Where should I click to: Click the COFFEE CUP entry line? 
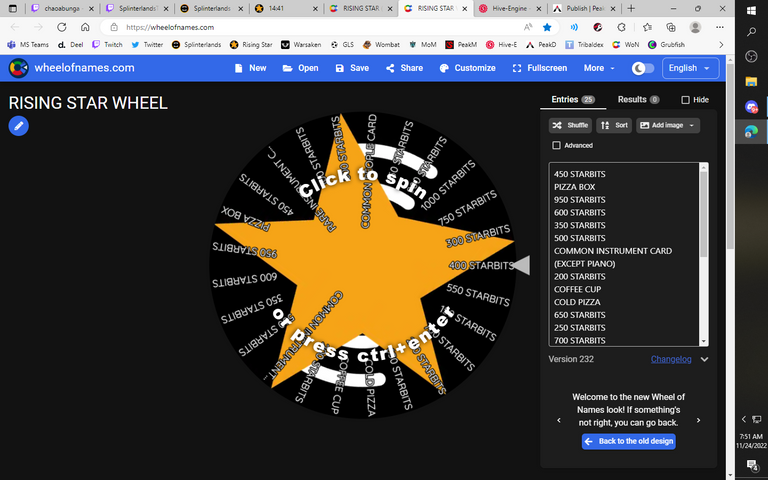577,289
